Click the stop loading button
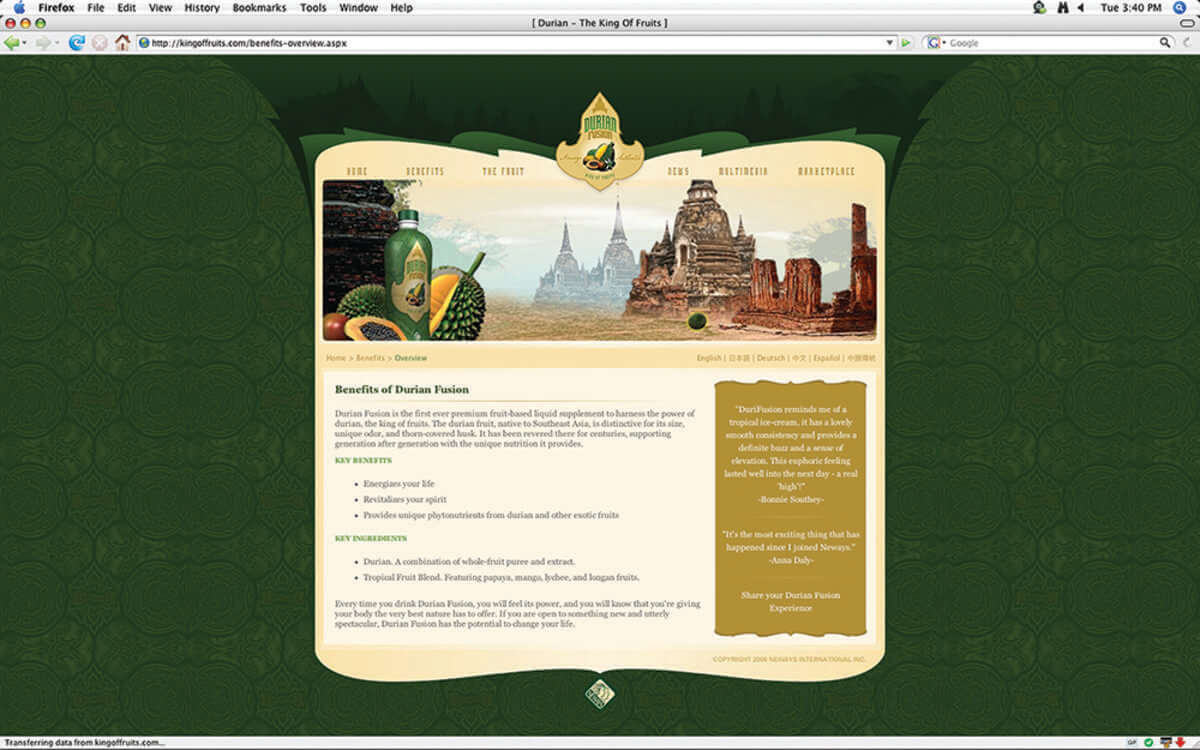1200x750 pixels. [100, 43]
